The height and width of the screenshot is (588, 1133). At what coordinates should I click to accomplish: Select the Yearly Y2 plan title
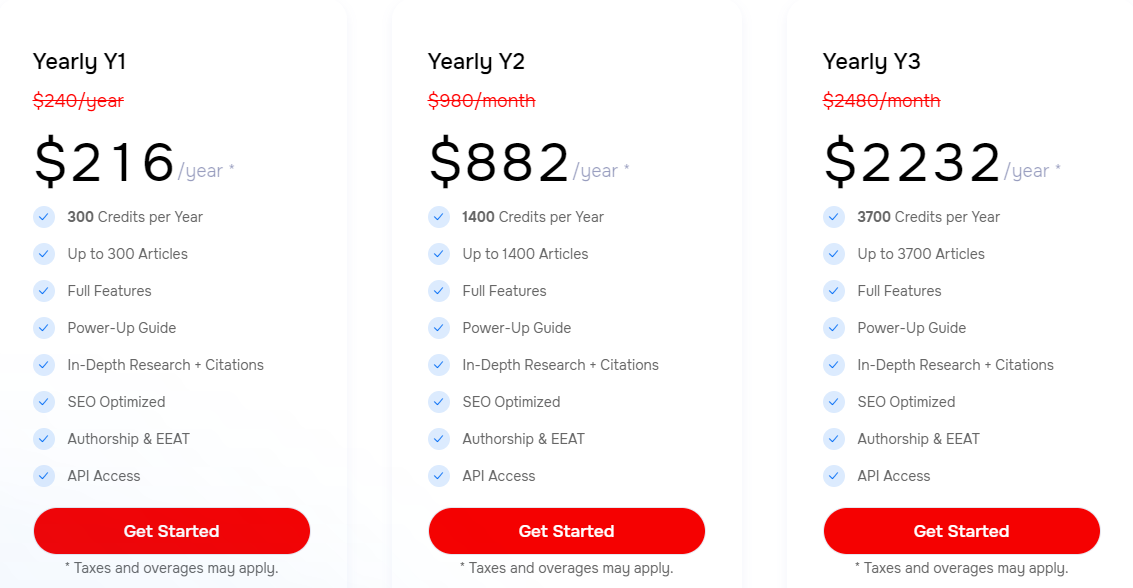476,62
